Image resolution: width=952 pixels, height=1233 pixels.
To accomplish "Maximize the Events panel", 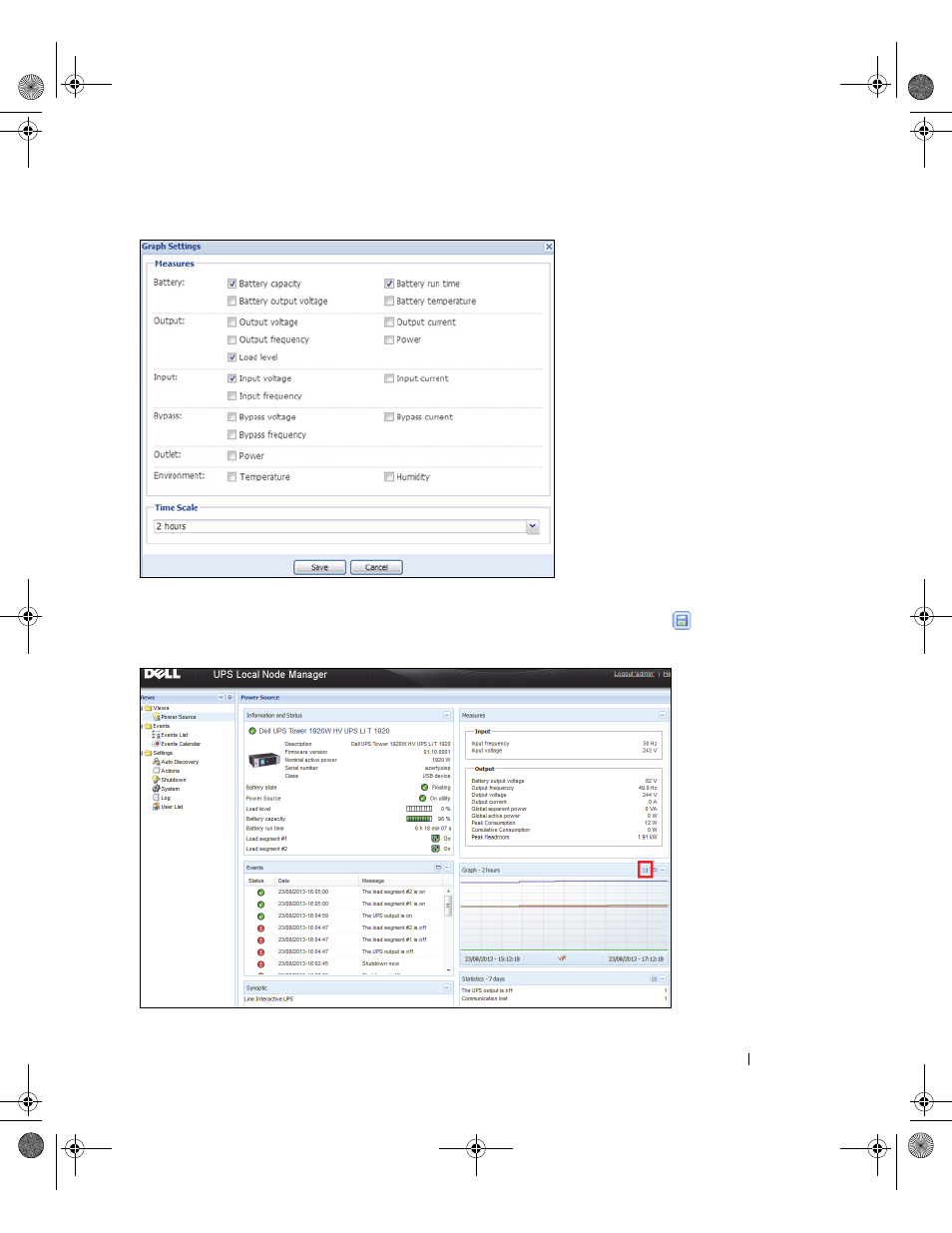I will click(438, 868).
